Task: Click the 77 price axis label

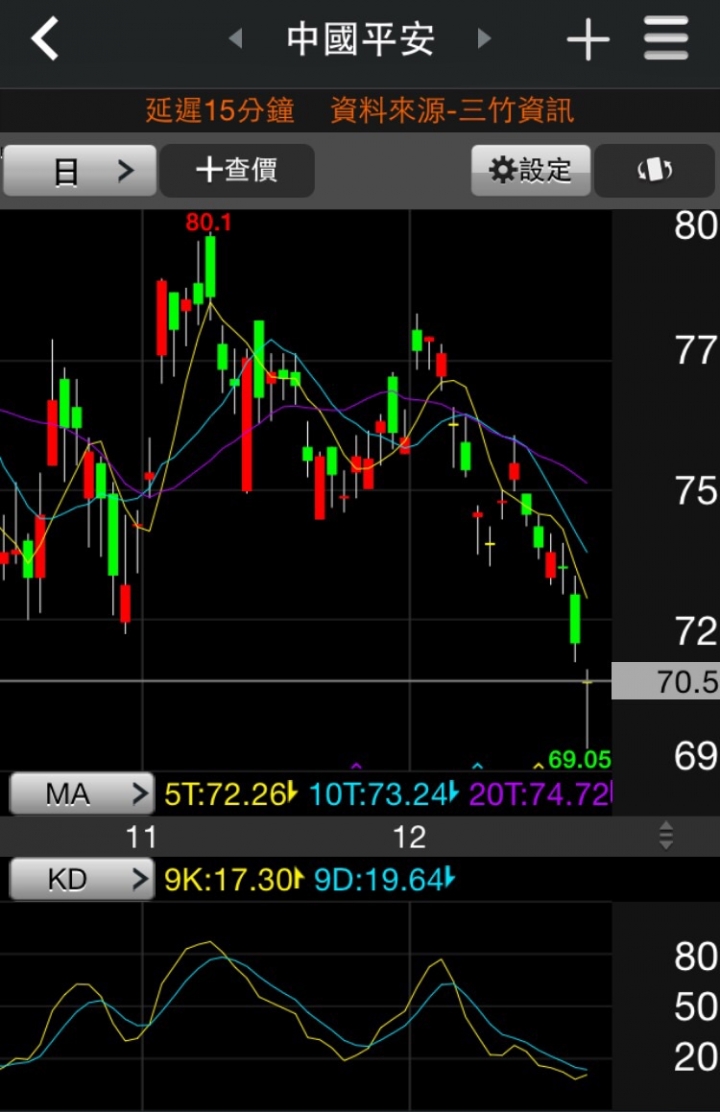Action: click(696, 350)
